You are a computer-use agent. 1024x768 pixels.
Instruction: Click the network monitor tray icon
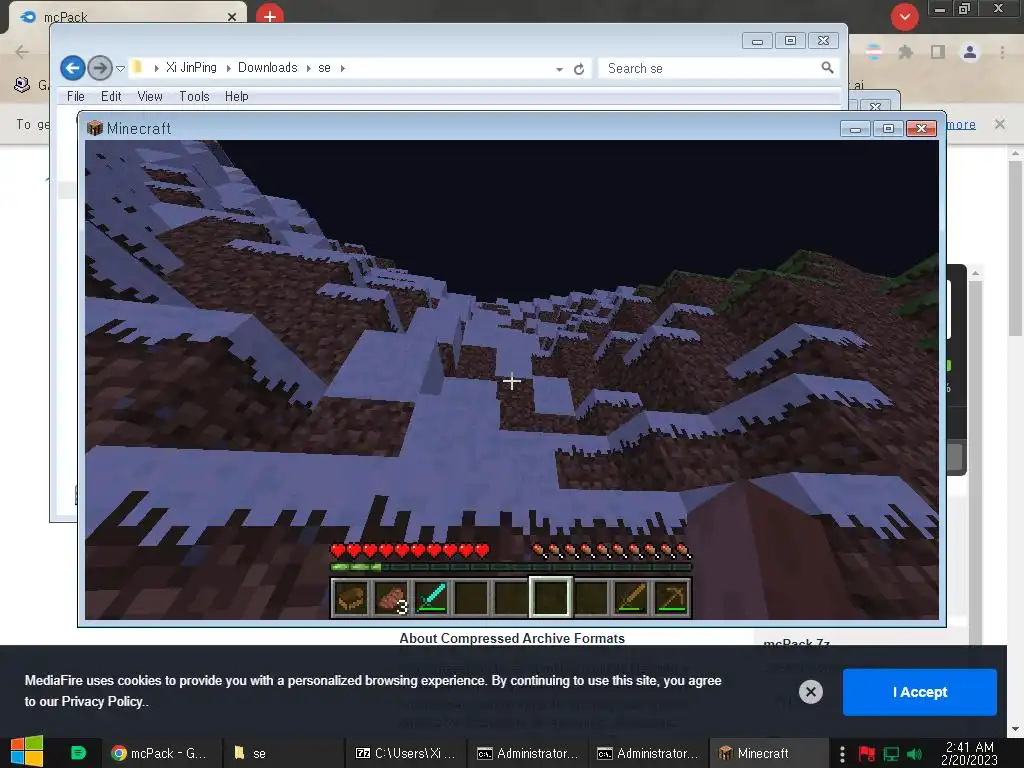(891, 754)
